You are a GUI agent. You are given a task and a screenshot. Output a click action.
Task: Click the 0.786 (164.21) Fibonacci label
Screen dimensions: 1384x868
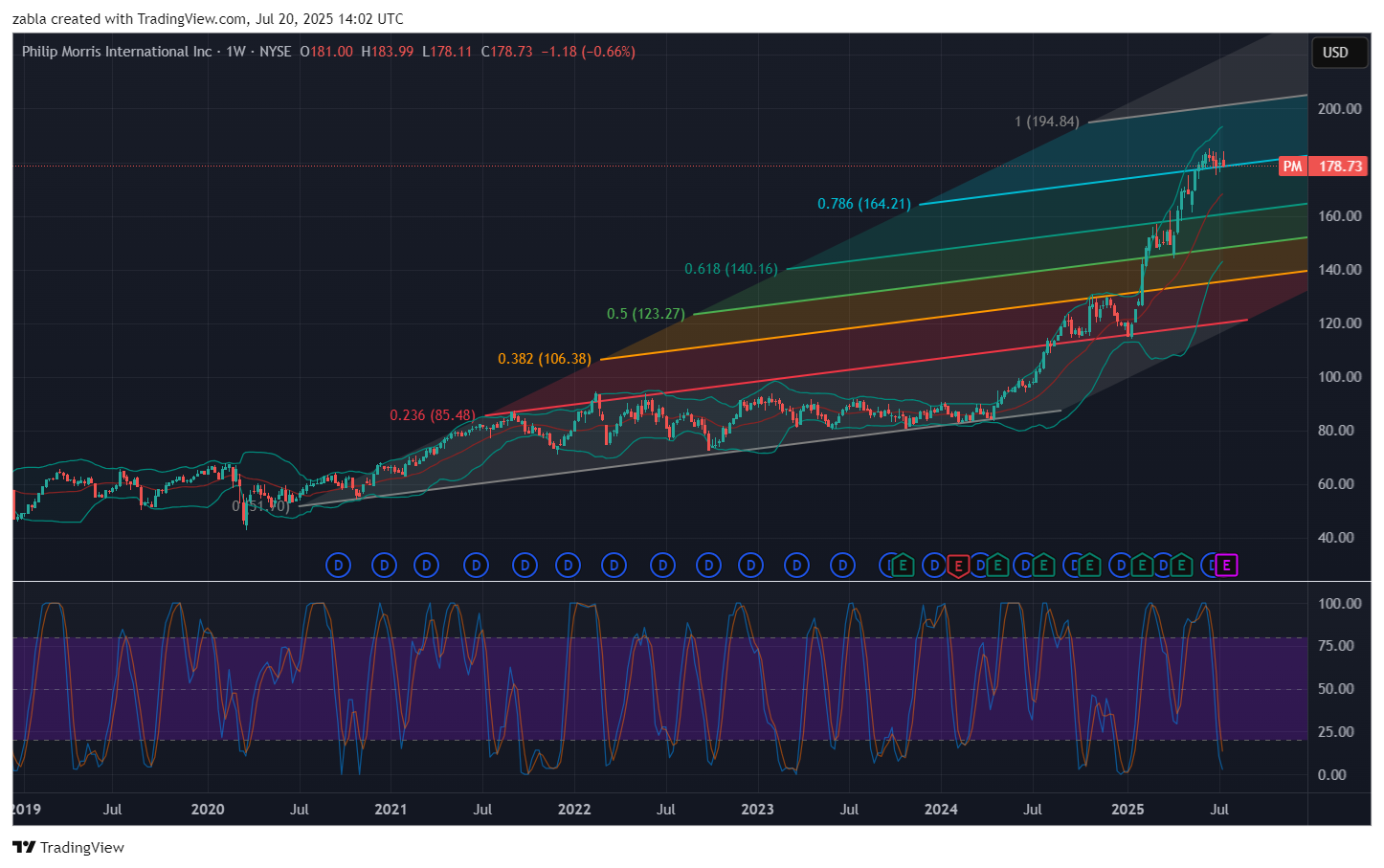click(864, 204)
